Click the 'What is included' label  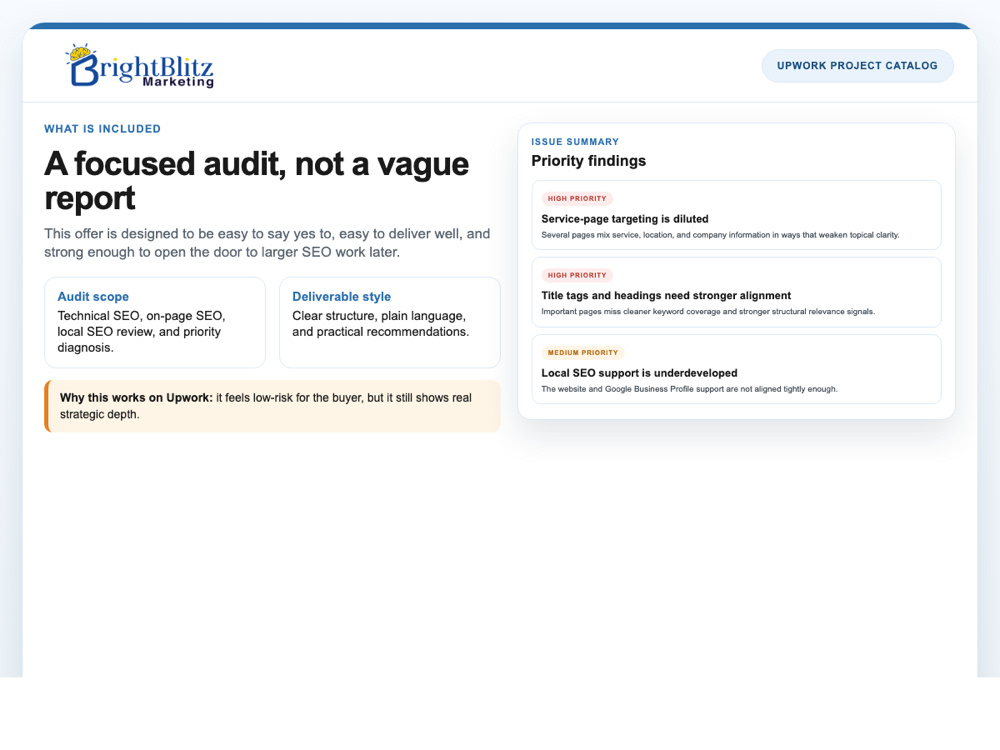click(x=103, y=129)
